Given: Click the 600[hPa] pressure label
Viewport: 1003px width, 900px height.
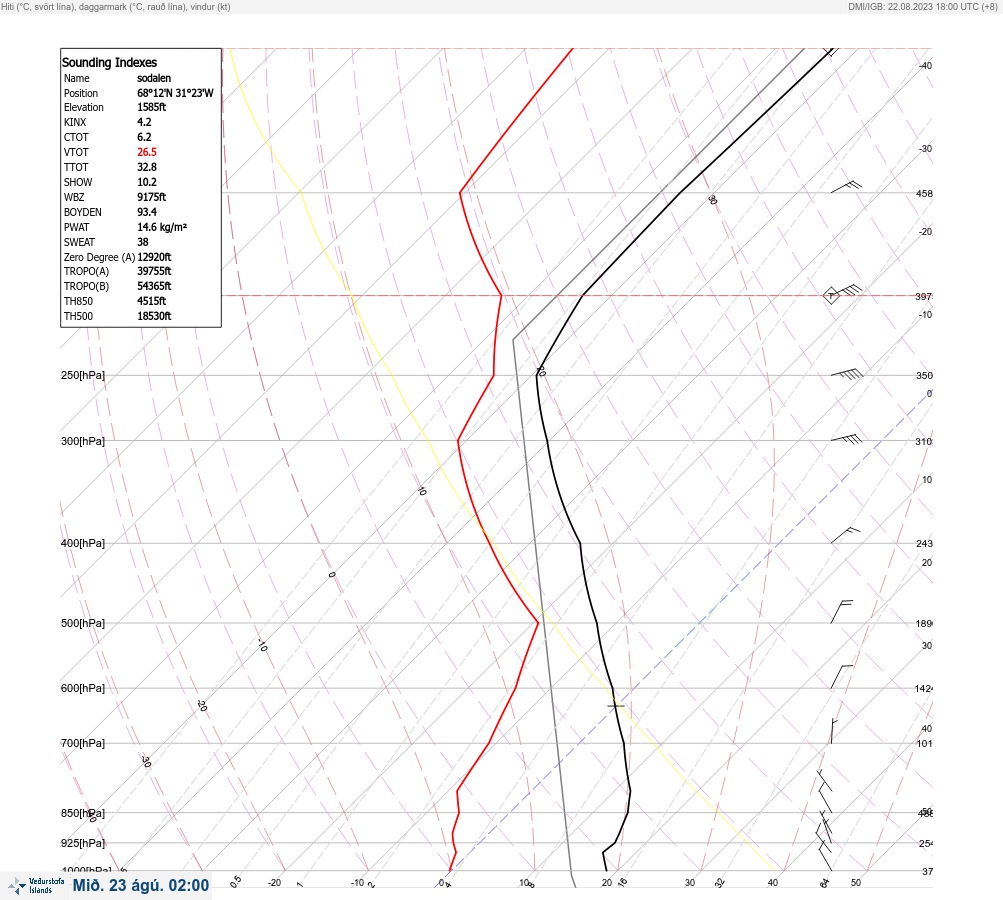Looking at the screenshot, I should 83,688.
